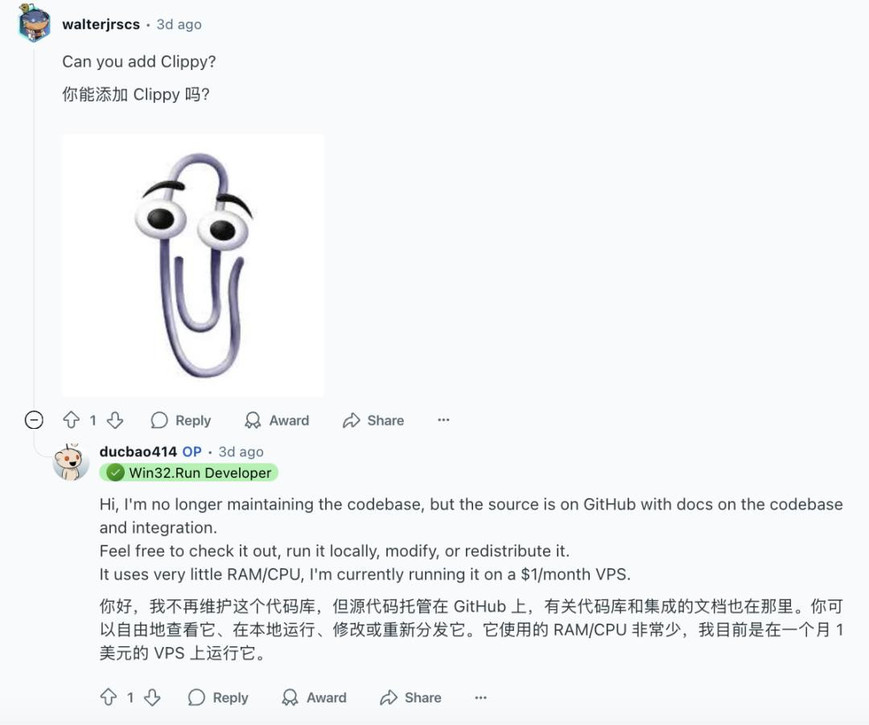This screenshot has height=725, width=869.
Task: Reply to walterjrscs's comment
Action: 181,420
